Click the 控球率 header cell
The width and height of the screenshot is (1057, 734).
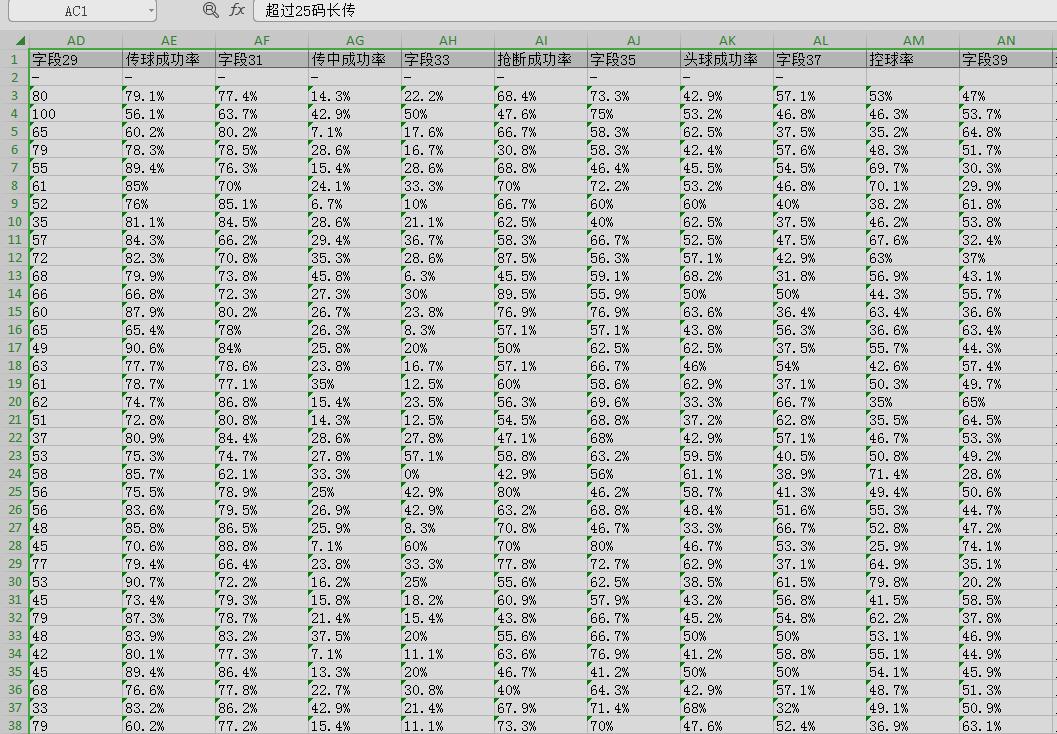coord(912,59)
